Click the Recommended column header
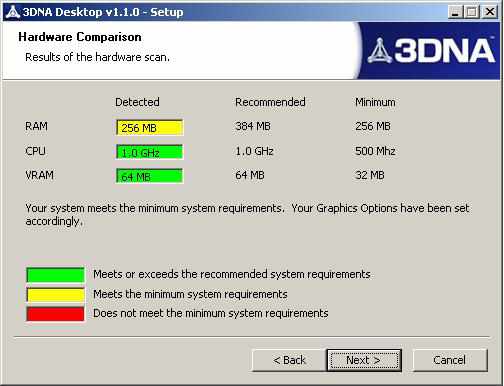504x386 pixels. tap(270, 102)
